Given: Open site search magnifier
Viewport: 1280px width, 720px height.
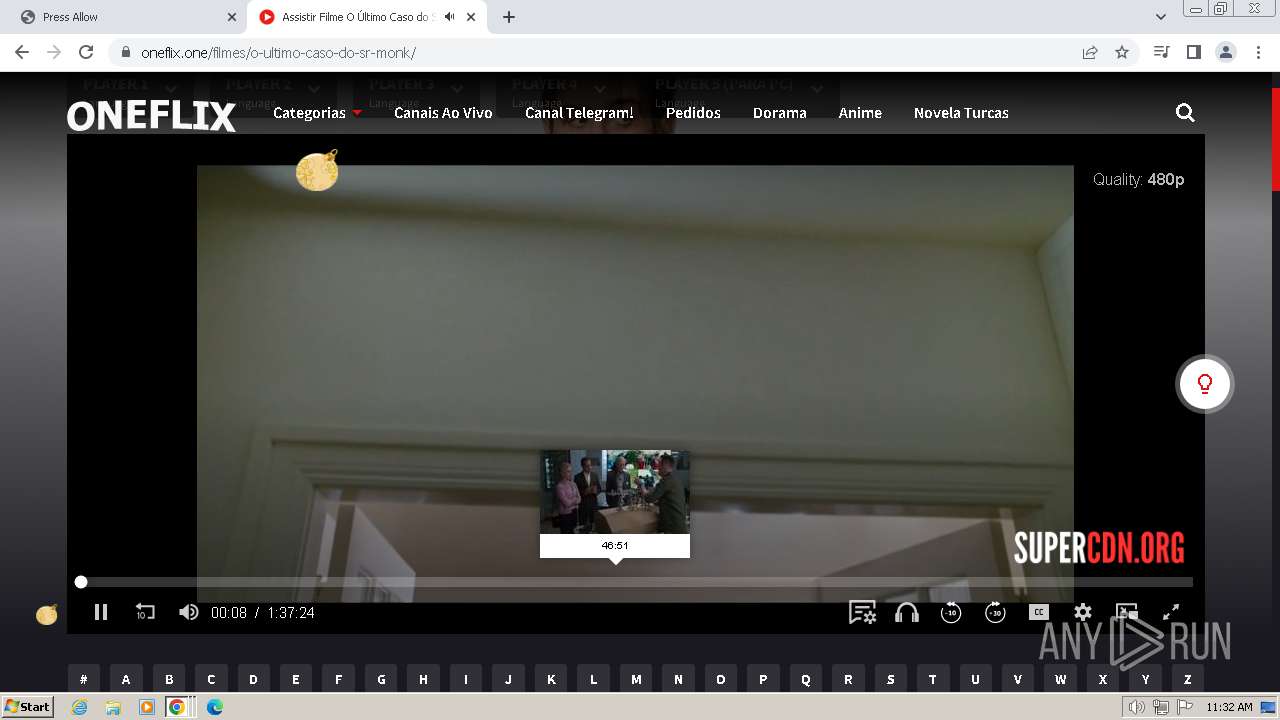Looking at the screenshot, I should pos(1185,113).
